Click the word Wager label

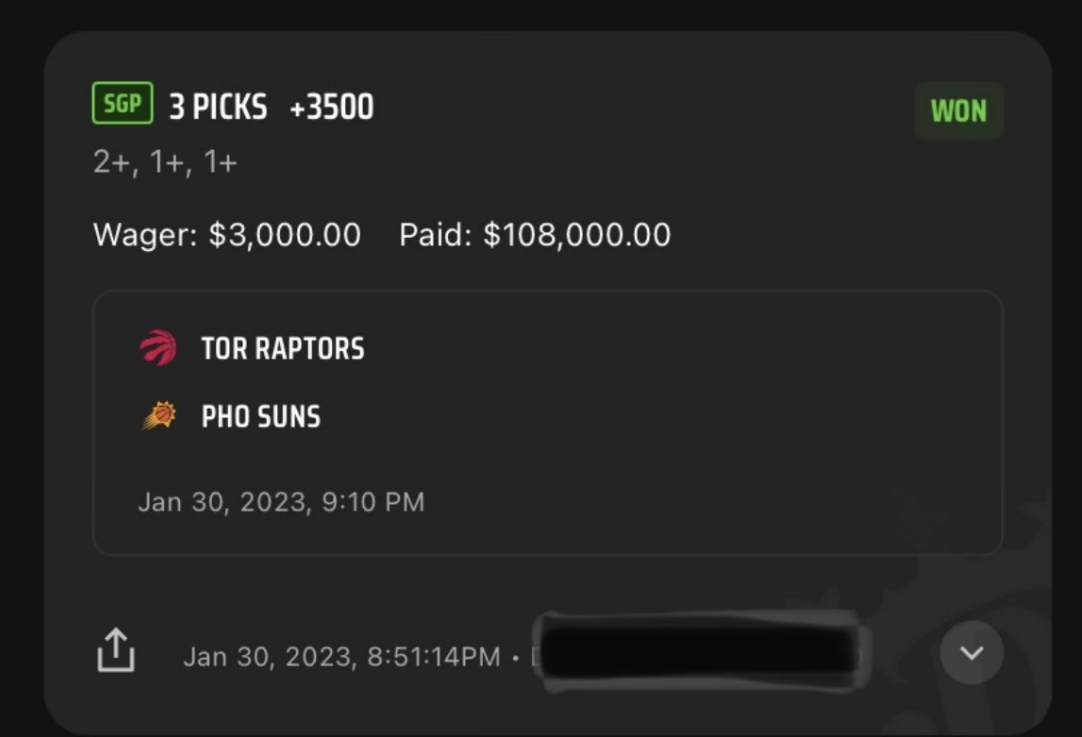(x=144, y=235)
